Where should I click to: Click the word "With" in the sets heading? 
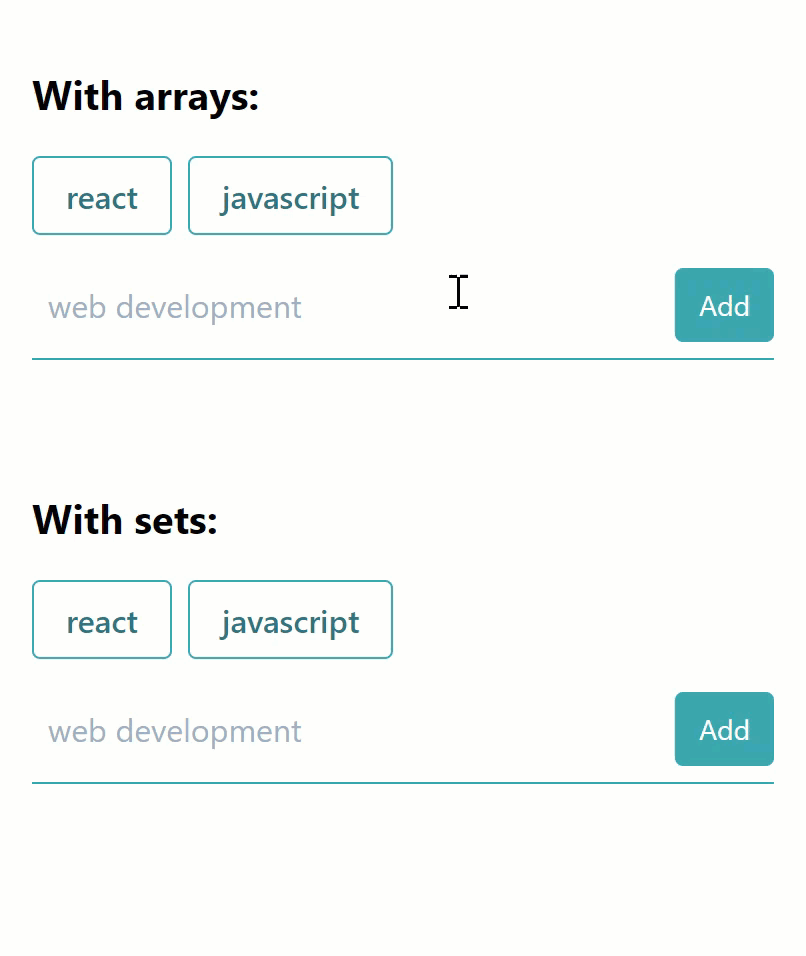tap(77, 519)
